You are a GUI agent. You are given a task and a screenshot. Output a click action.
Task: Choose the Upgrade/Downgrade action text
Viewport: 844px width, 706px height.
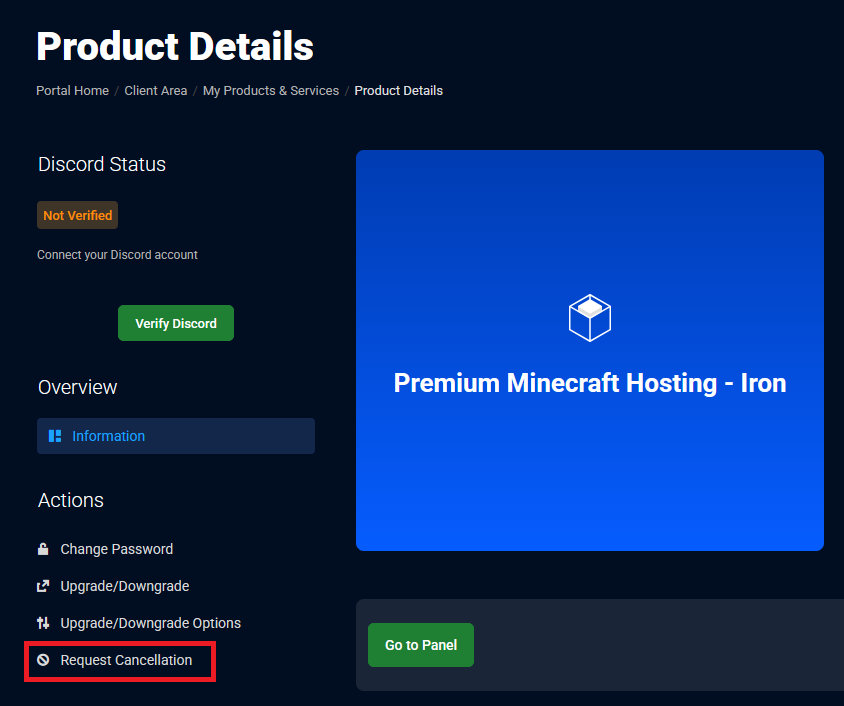click(125, 586)
